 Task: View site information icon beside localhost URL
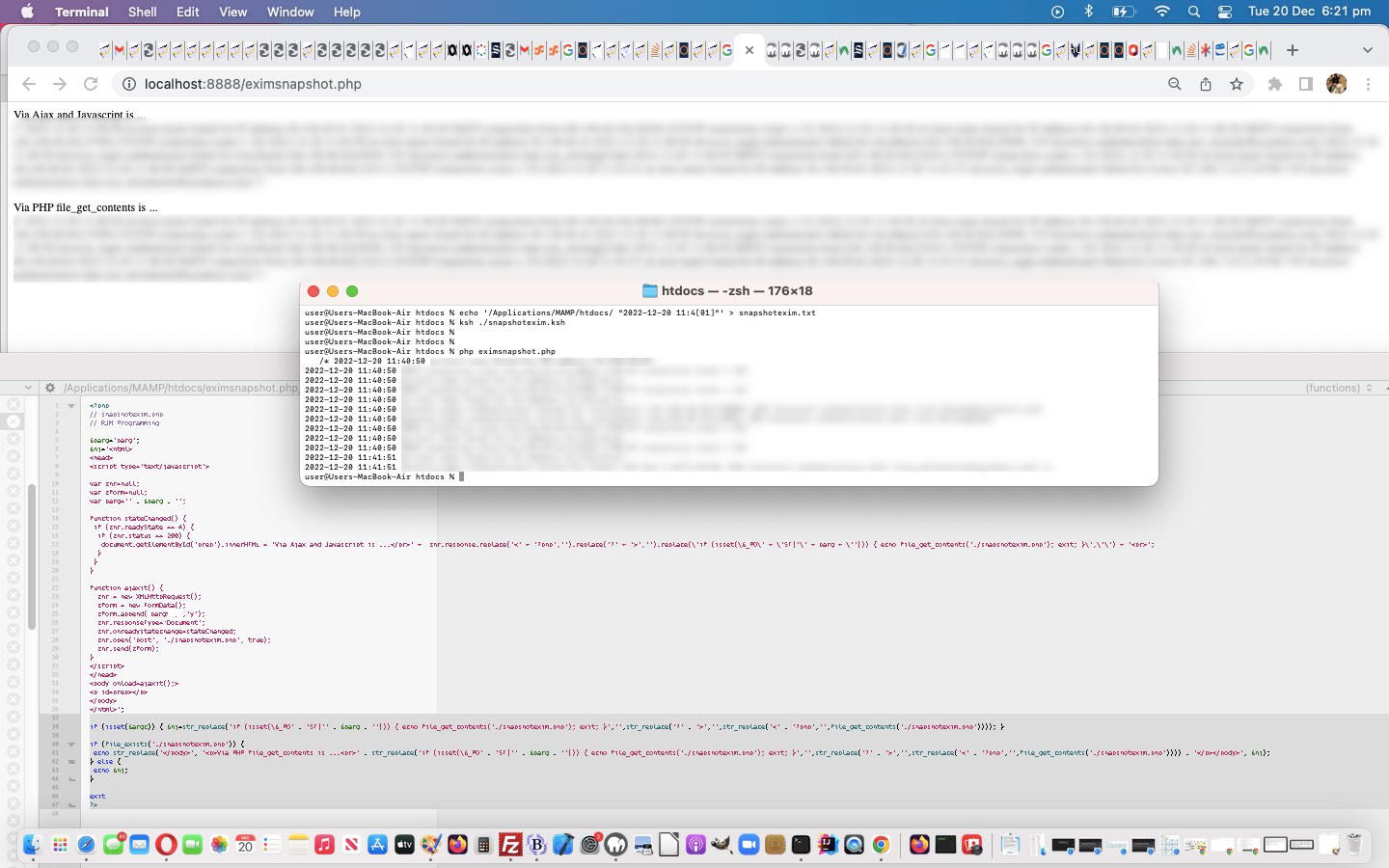(x=128, y=84)
